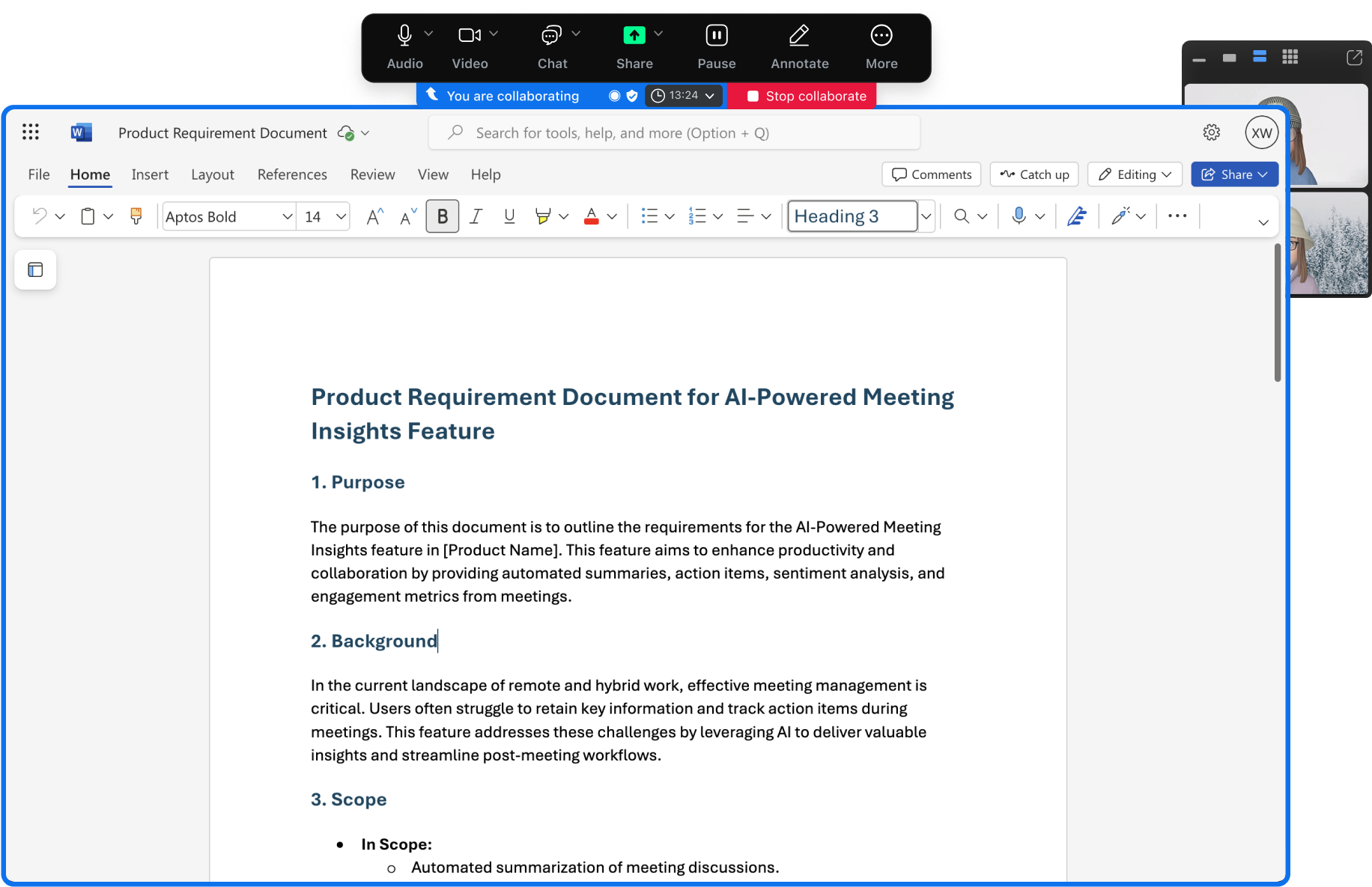Expand the Heading 3 styles dropdown arrow

(926, 216)
